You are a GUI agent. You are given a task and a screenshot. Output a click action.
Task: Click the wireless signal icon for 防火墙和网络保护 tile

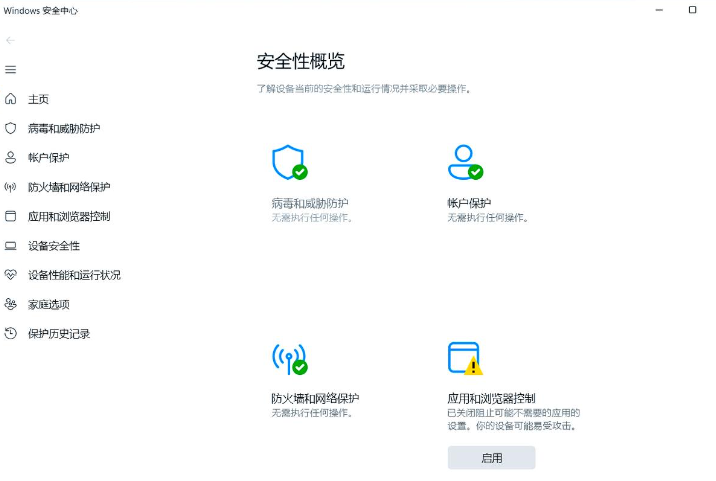click(x=287, y=358)
